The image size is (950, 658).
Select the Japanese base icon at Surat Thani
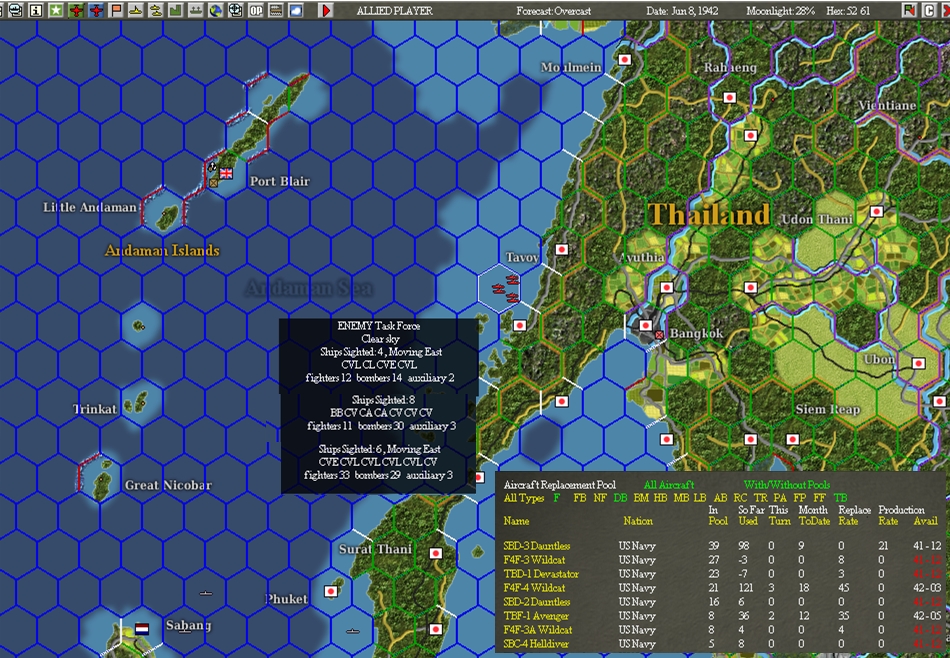tap(435, 553)
